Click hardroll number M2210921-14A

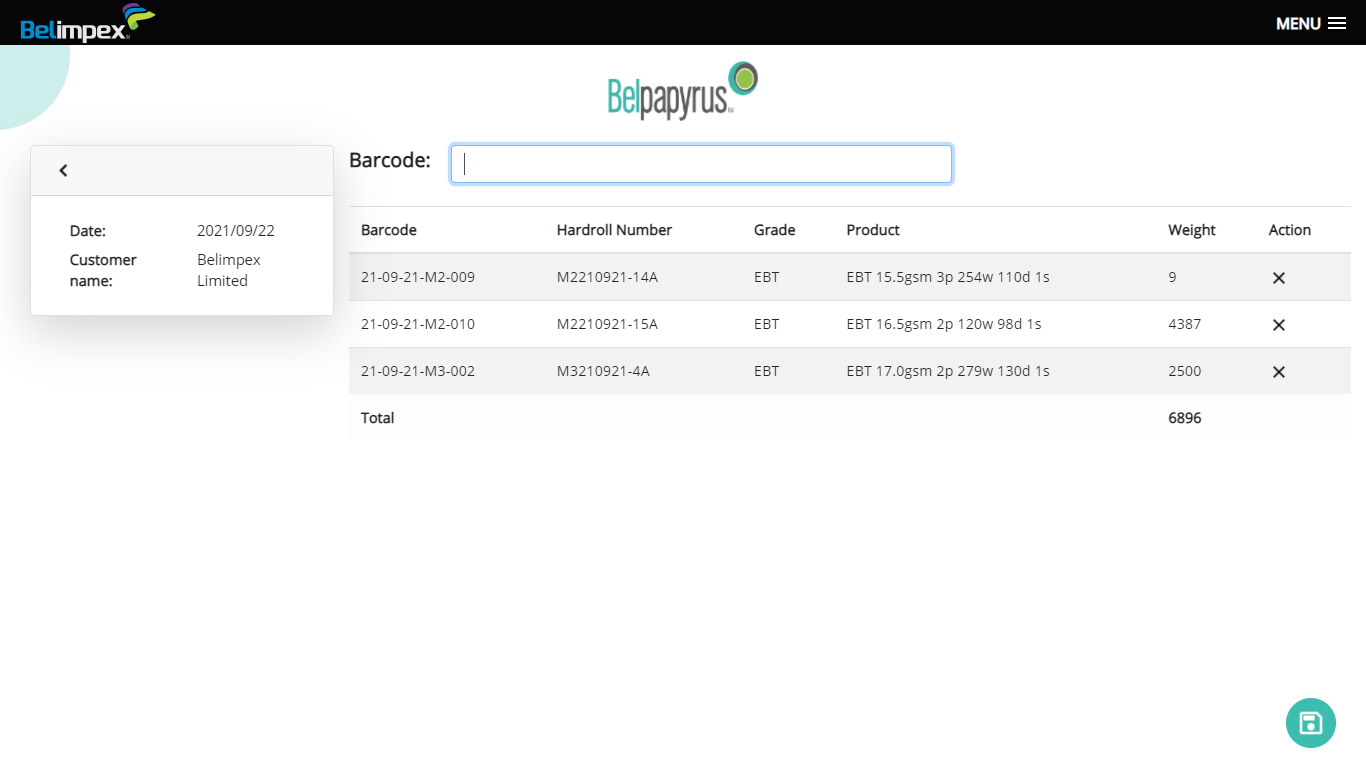click(x=607, y=277)
